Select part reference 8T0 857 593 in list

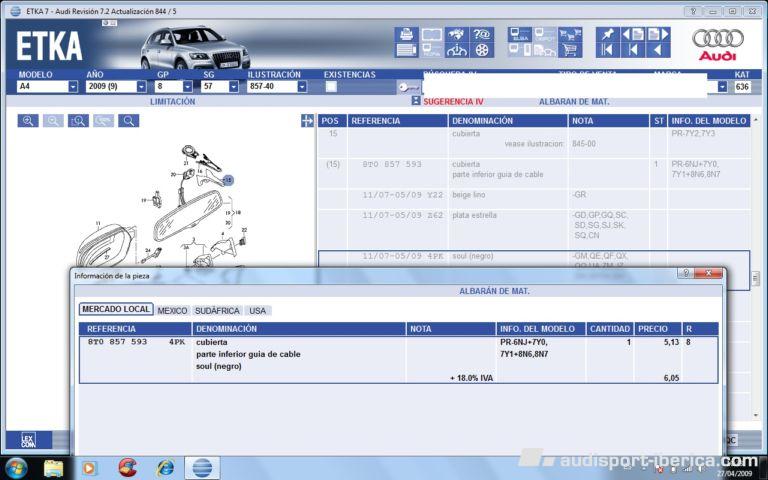[392, 164]
